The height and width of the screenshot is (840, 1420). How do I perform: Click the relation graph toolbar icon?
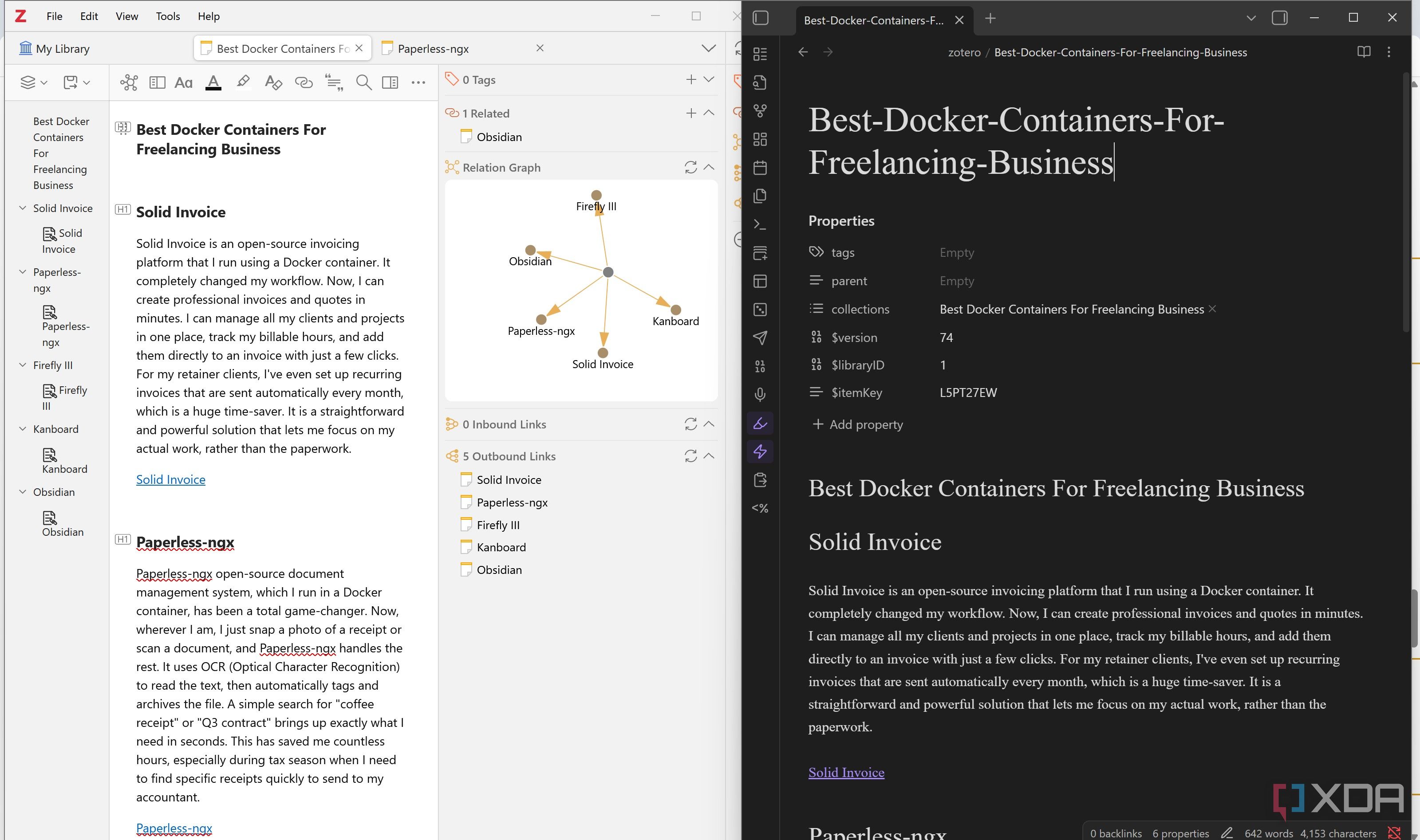(129, 82)
